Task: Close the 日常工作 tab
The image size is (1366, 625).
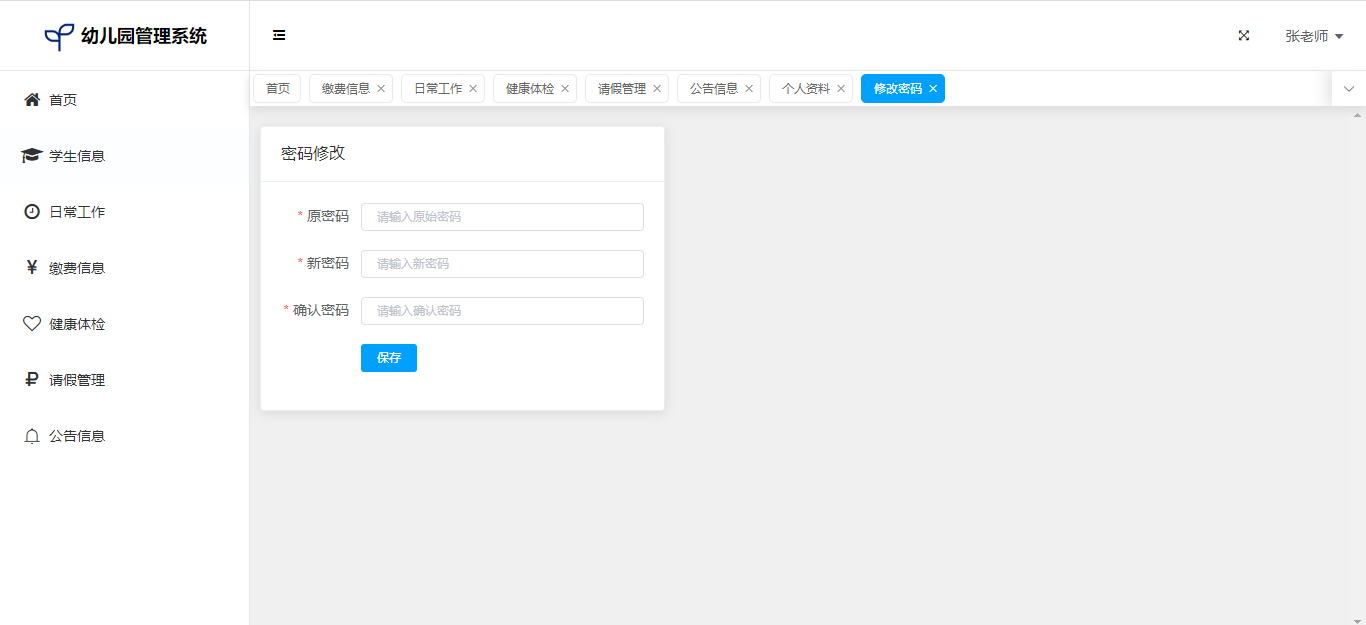Action: (x=473, y=89)
